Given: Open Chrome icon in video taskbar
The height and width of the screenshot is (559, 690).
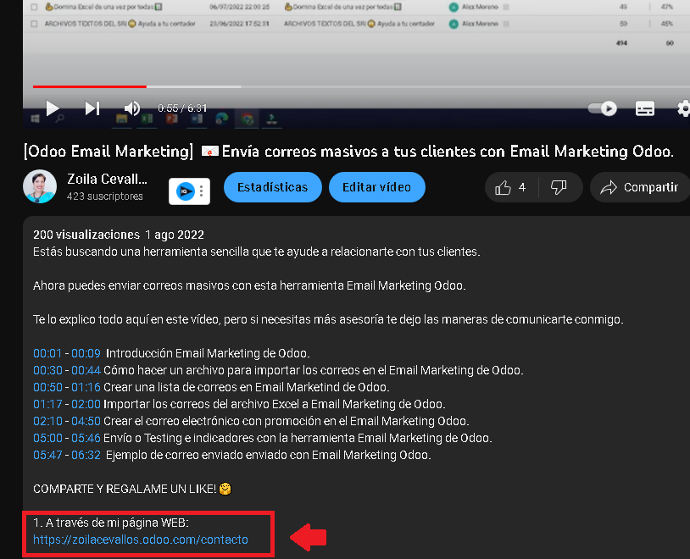Looking at the screenshot, I should pos(247,118).
